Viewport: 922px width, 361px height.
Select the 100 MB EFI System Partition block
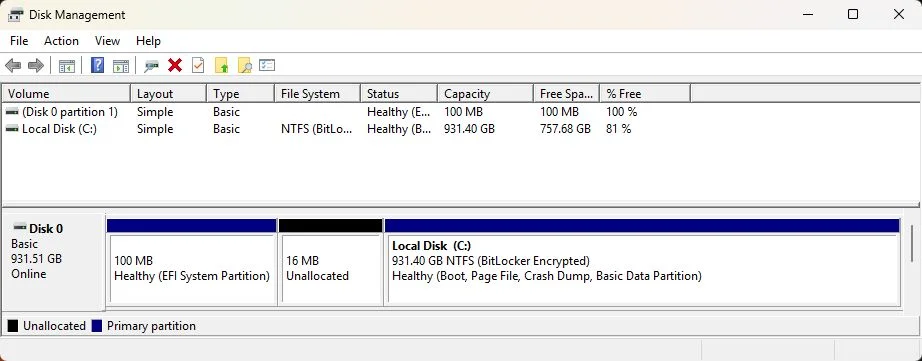pyautogui.click(x=192, y=262)
